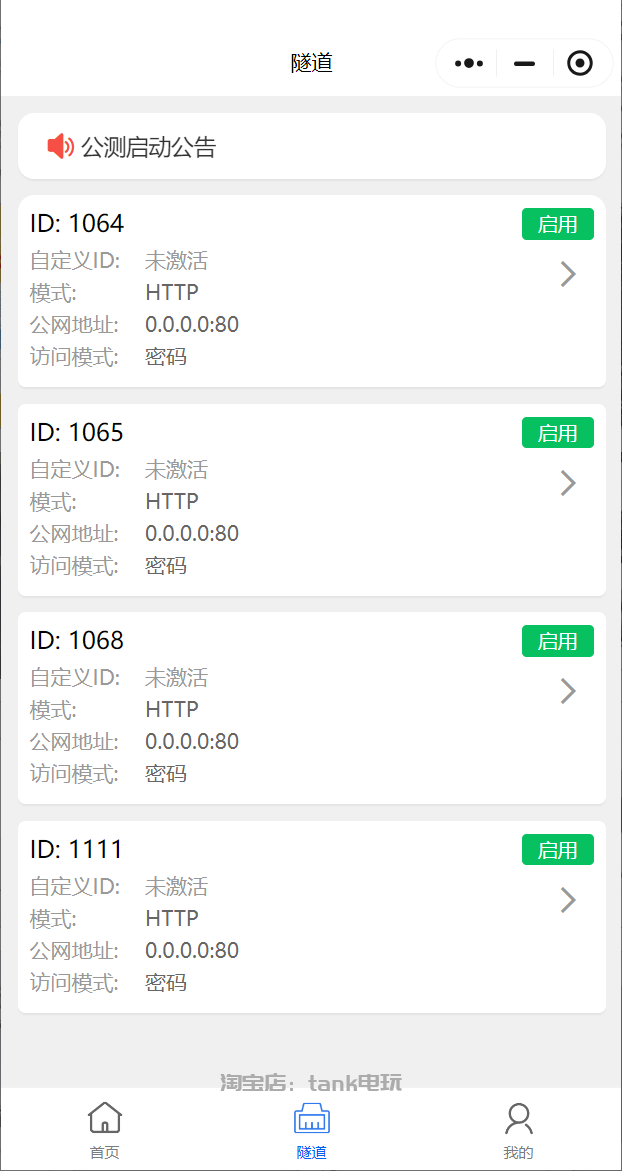Open 我的 profile via the person icon
Screen dimensions: 622x1171
[518, 1117]
